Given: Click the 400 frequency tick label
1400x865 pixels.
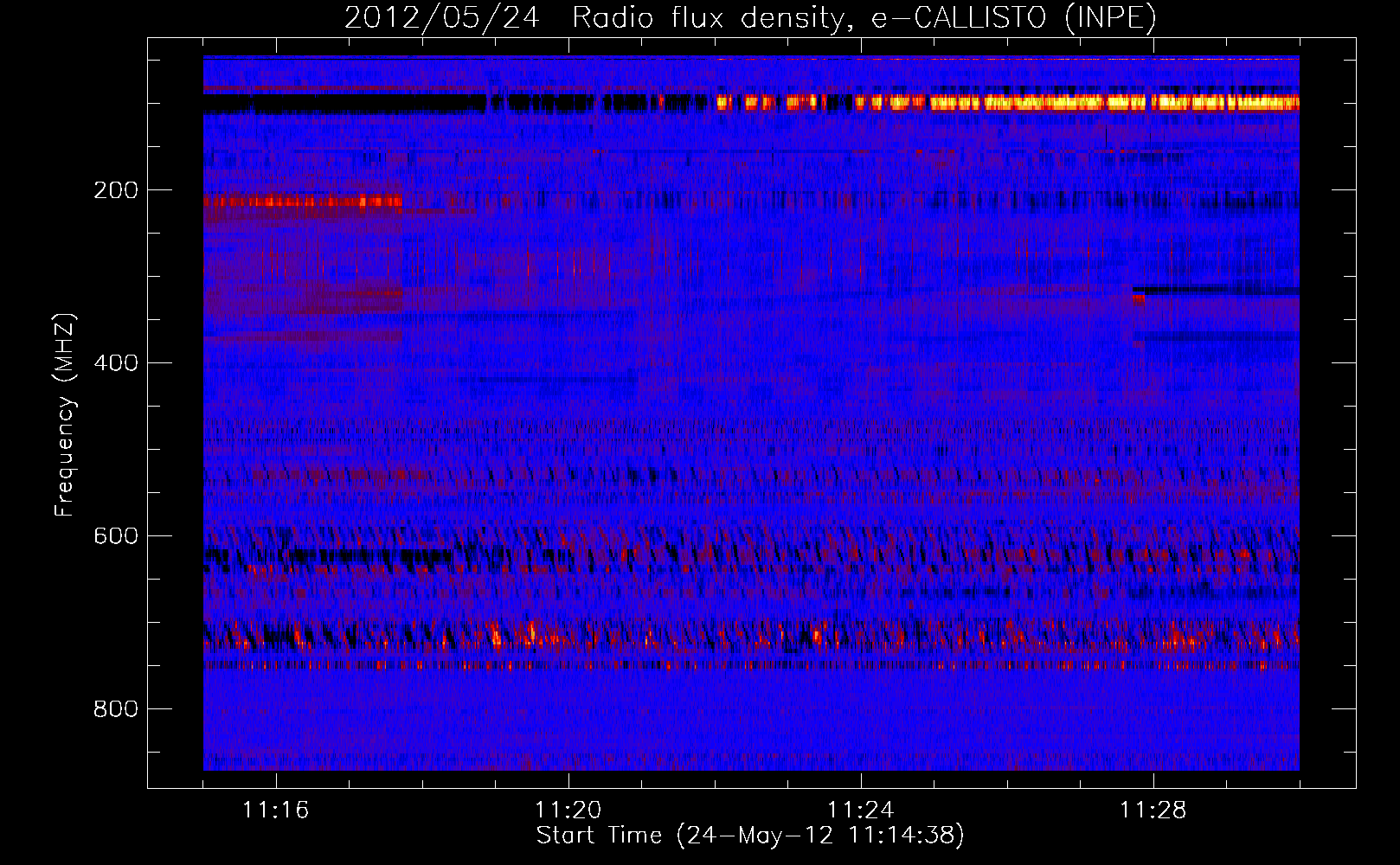Looking at the screenshot, I should point(116,363).
